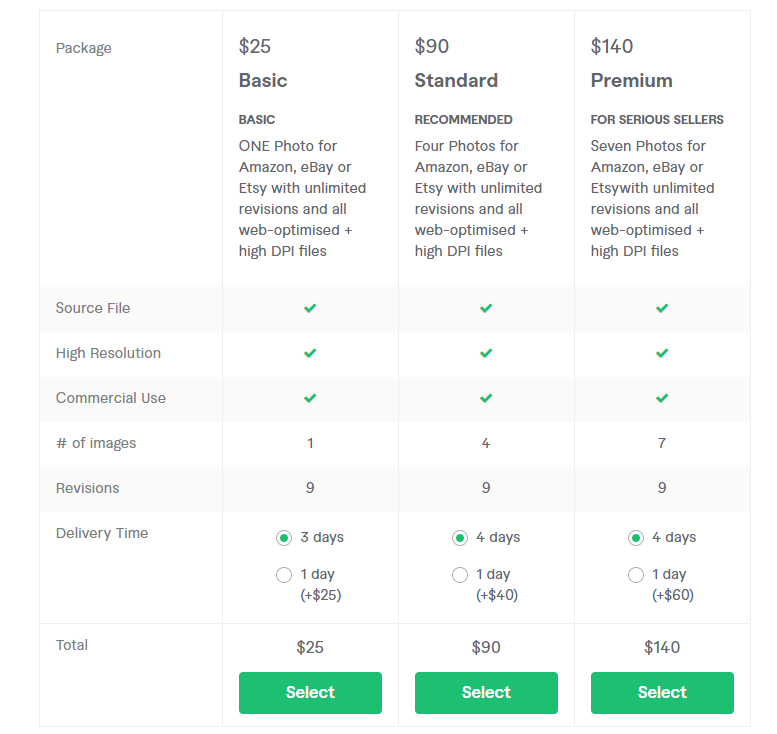
Task: Click Standard package High Resolution checkmark
Action: (x=486, y=353)
